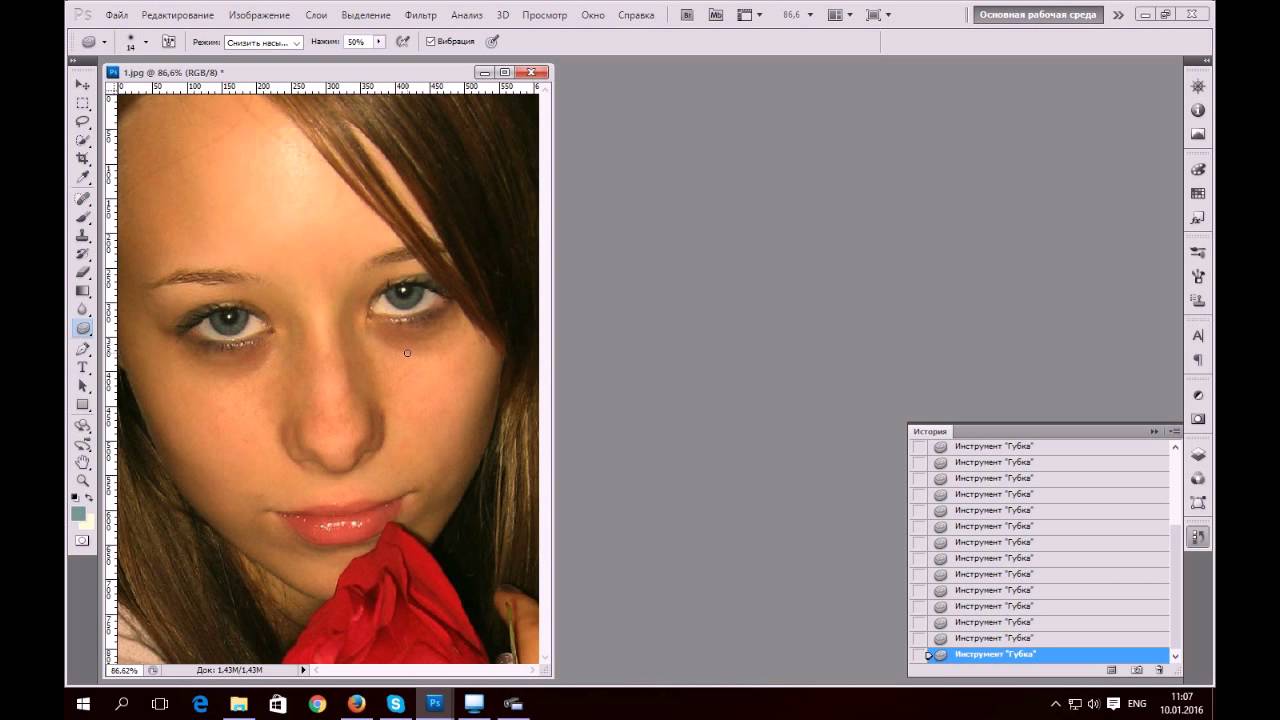The width and height of the screenshot is (1280, 720).
Task: Select the History Brush tool
Action: (83, 254)
